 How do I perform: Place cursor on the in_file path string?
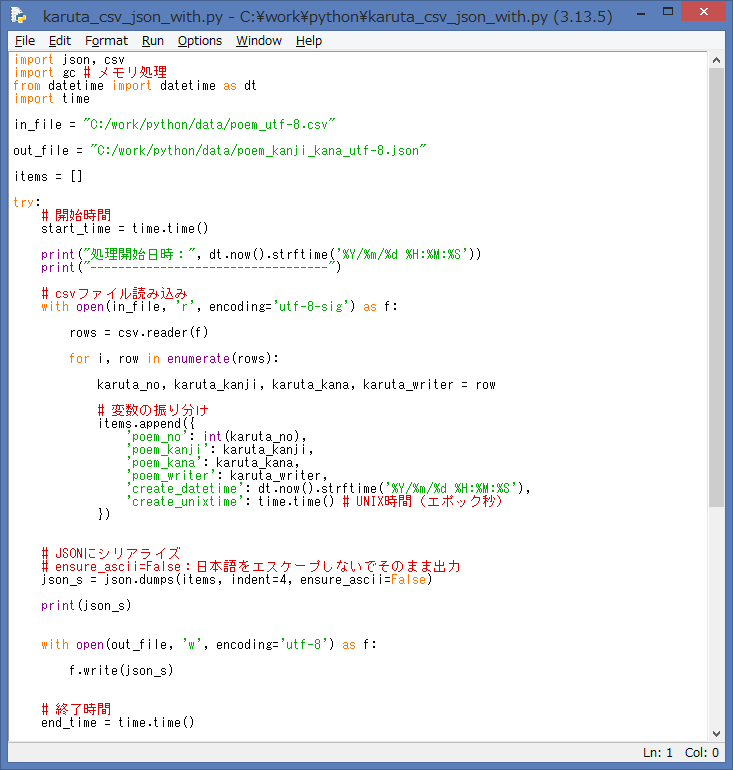coord(210,124)
